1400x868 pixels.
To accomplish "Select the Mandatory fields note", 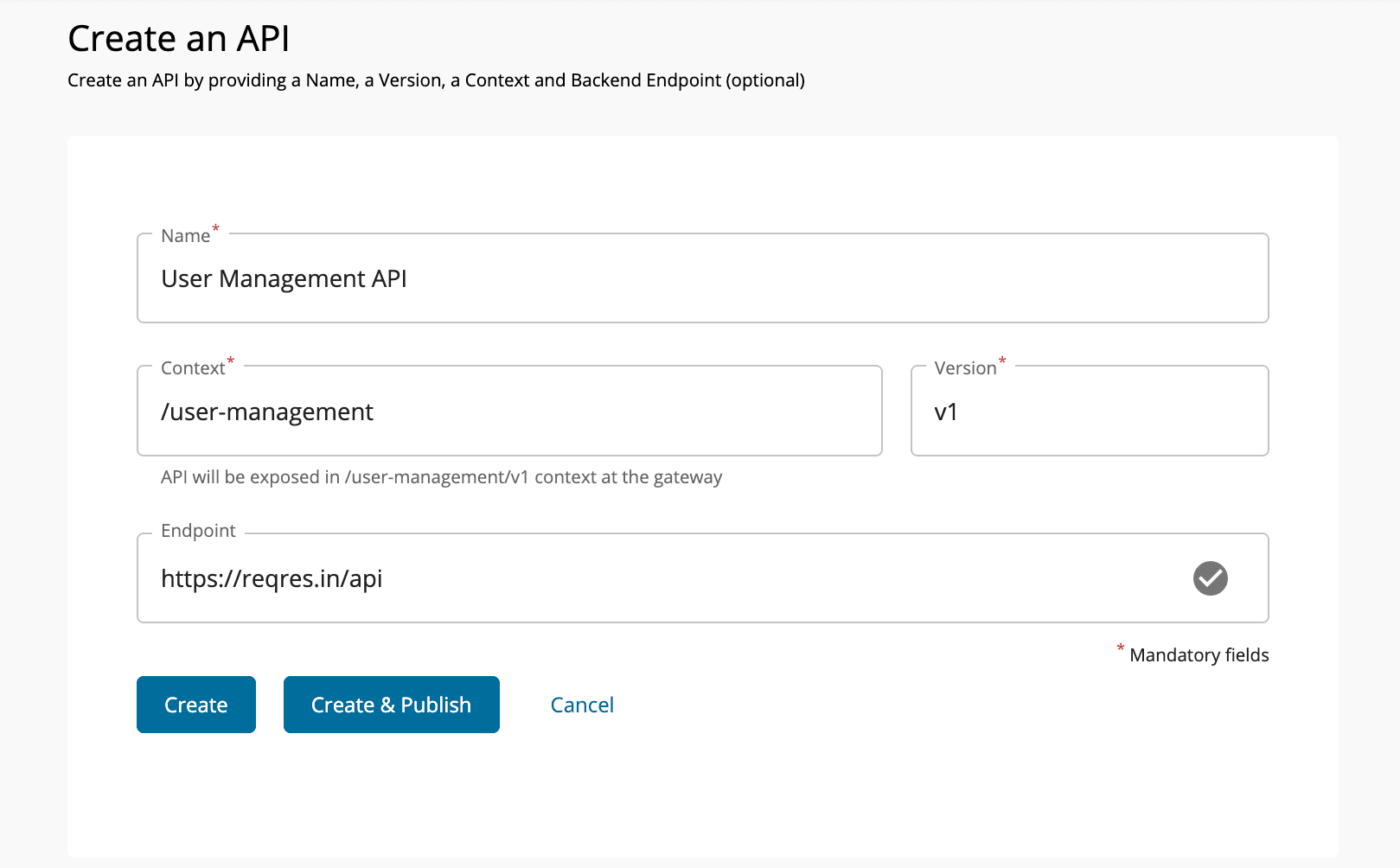I will tap(1199, 654).
